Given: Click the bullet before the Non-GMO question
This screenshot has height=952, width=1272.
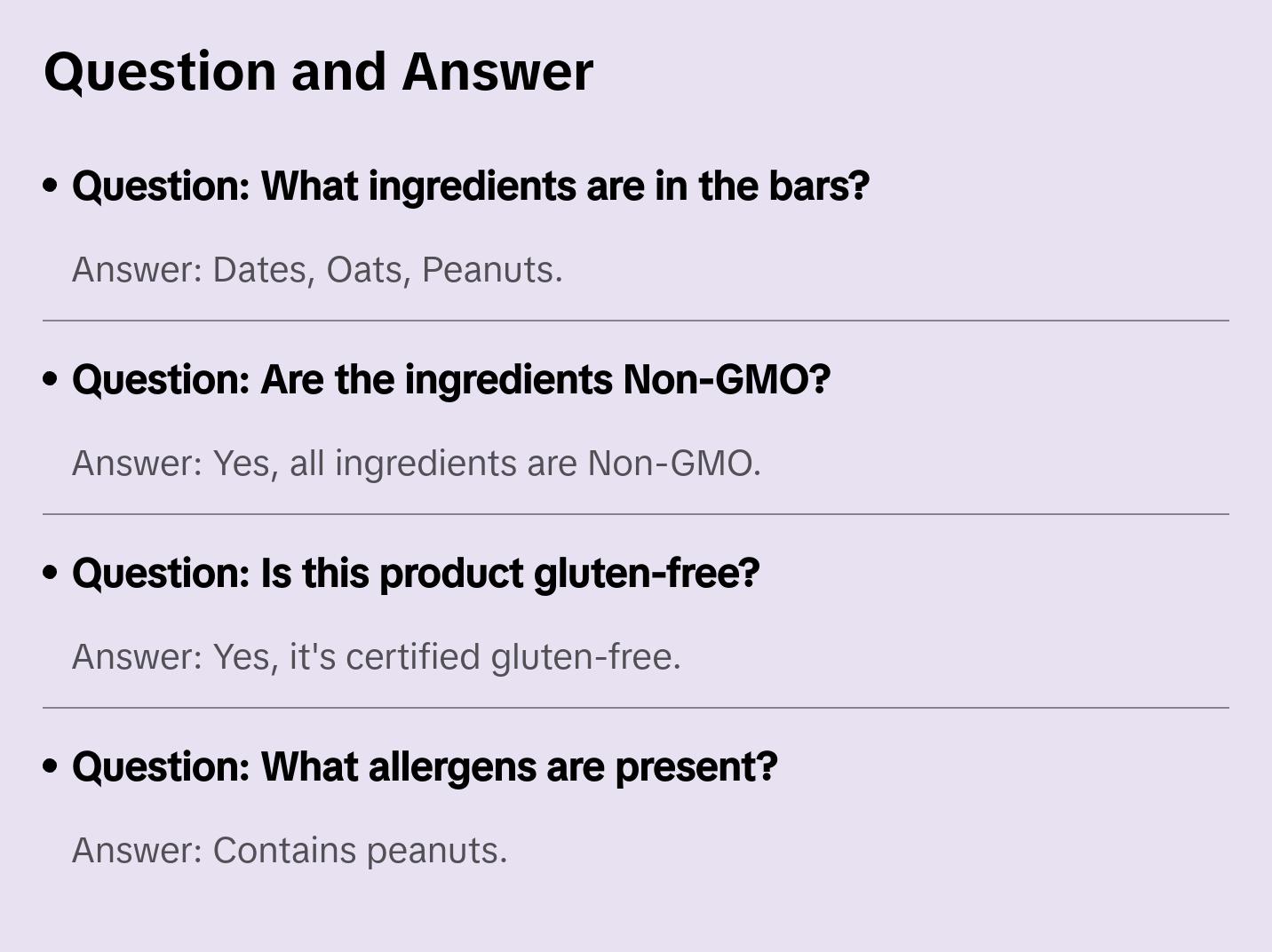Looking at the screenshot, I should (x=51, y=379).
